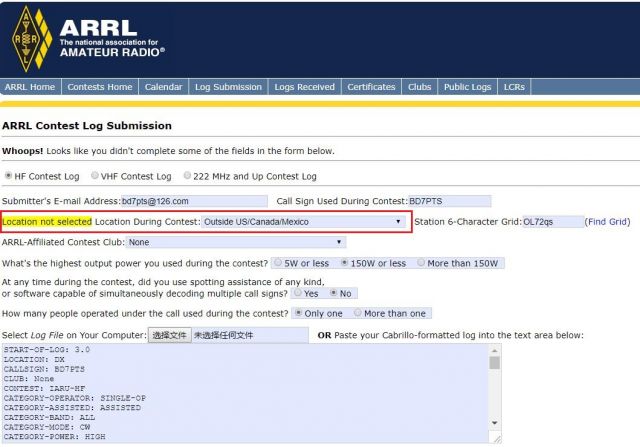Go to Contests Home
This screenshot has height=447, width=640.
[100, 87]
